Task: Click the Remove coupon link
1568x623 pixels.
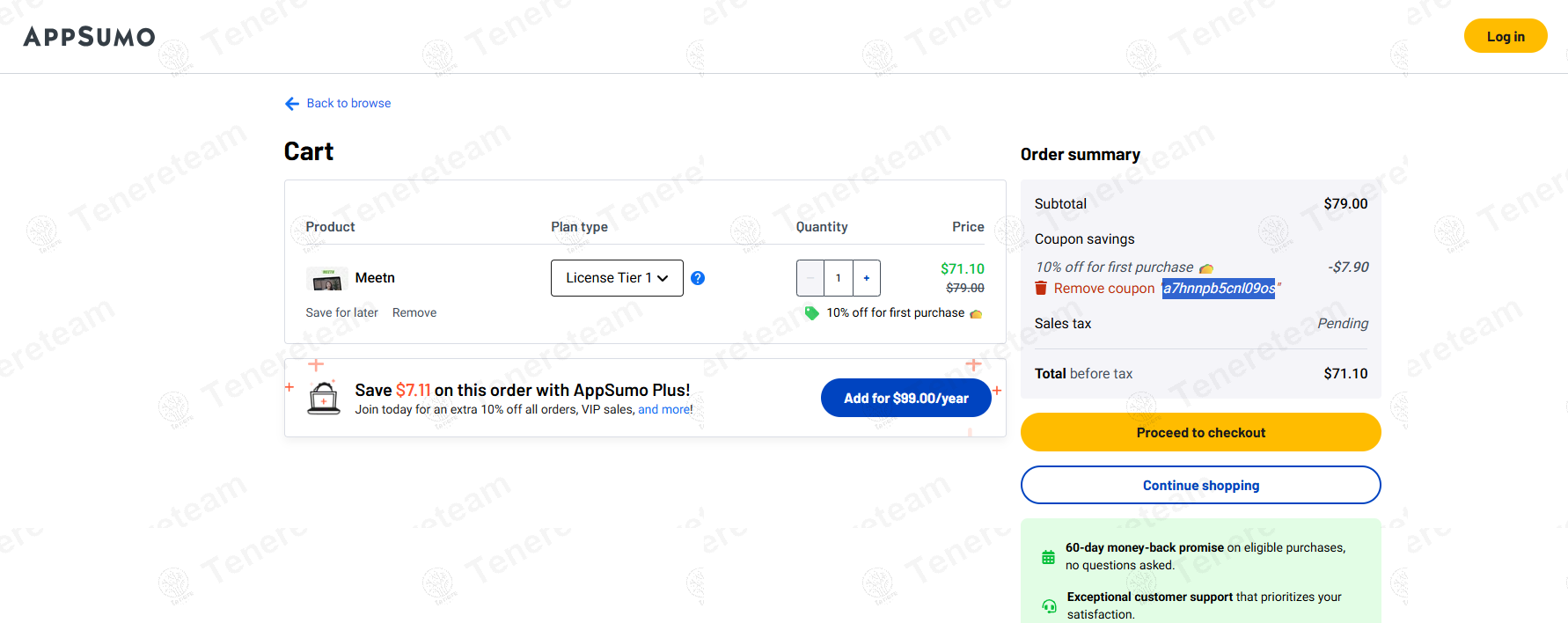Action: tap(1103, 289)
